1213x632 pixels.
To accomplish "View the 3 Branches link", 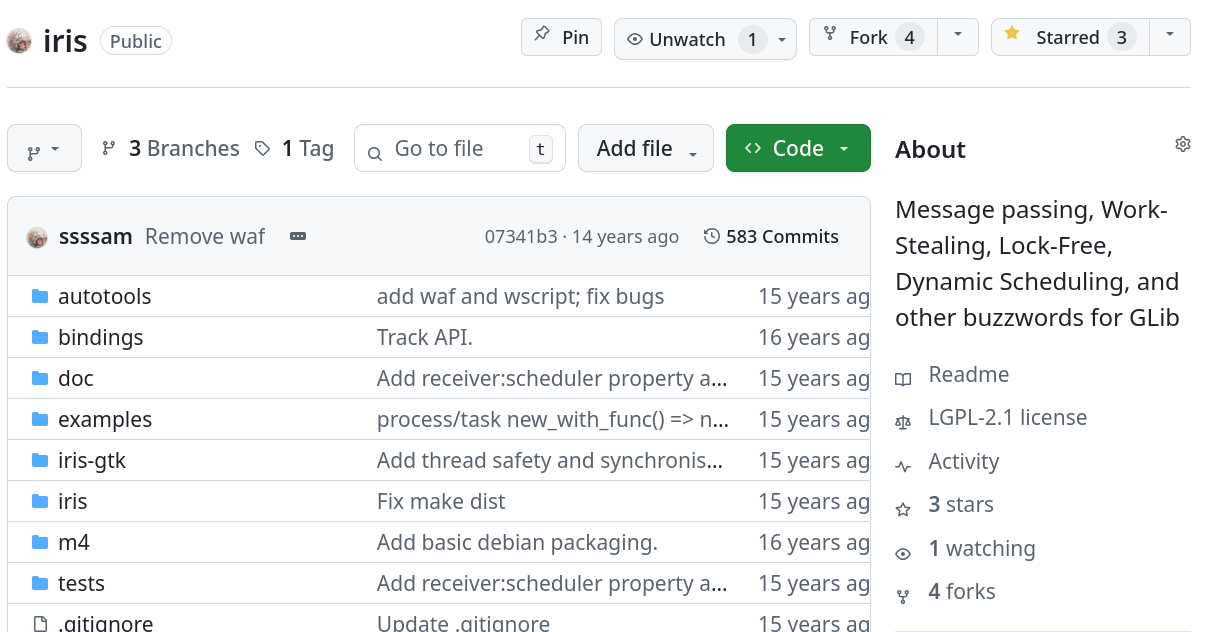I will 183,148.
